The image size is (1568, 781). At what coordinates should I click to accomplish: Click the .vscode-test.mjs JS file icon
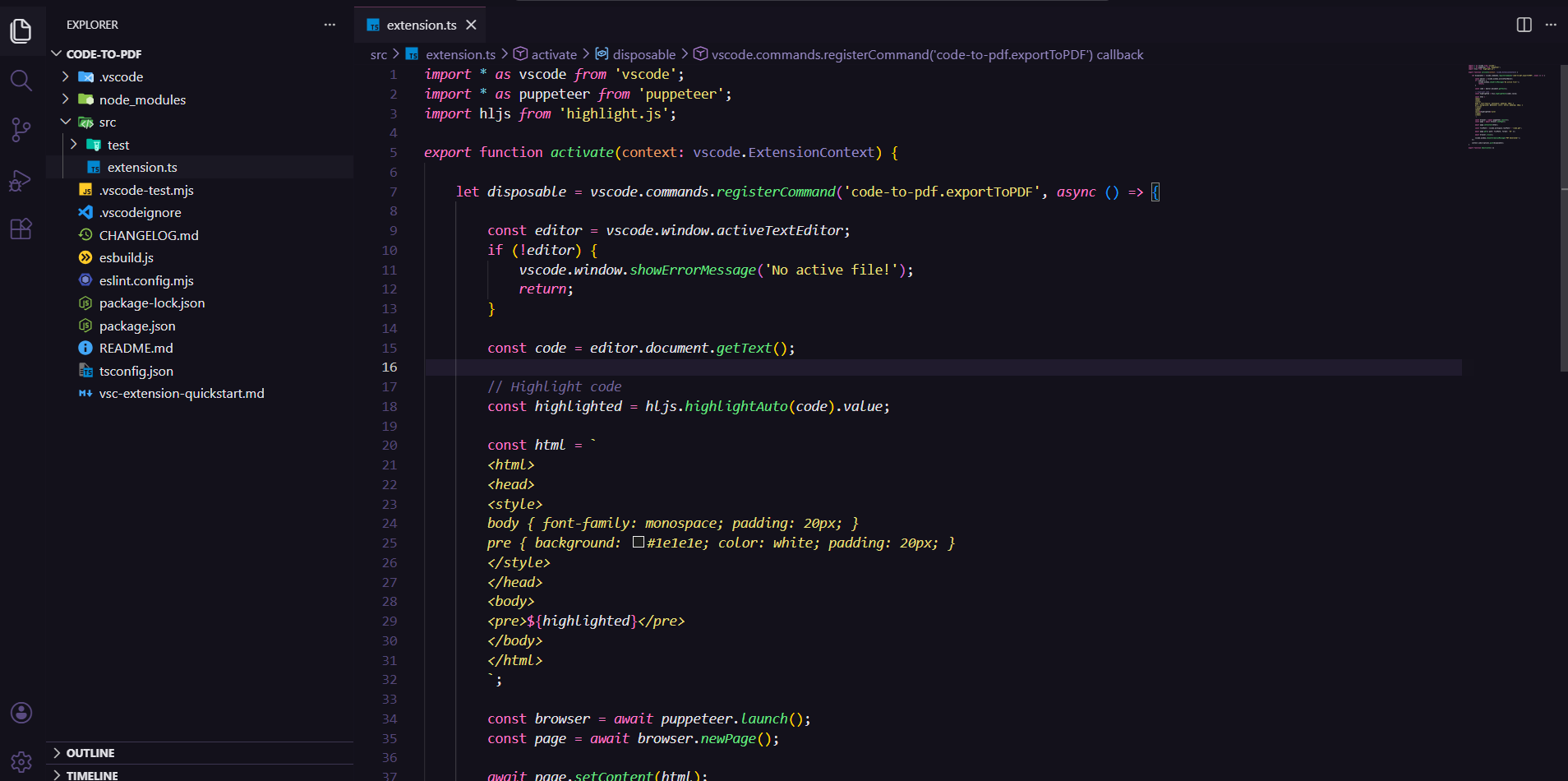tap(85, 190)
